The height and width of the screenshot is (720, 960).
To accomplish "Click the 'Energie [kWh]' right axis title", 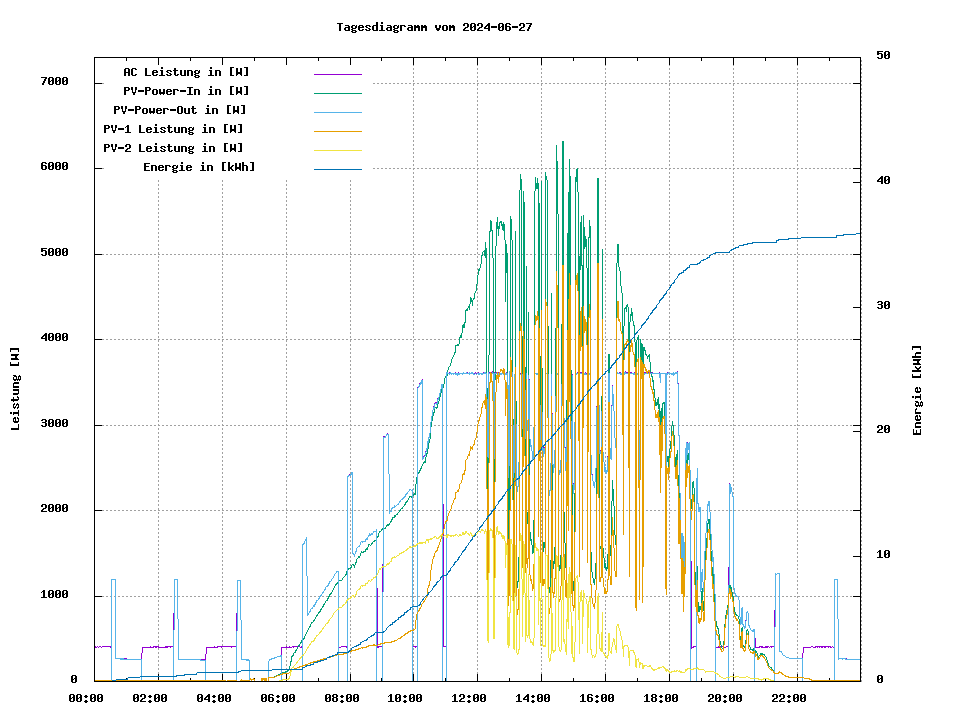I will [917, 390].
